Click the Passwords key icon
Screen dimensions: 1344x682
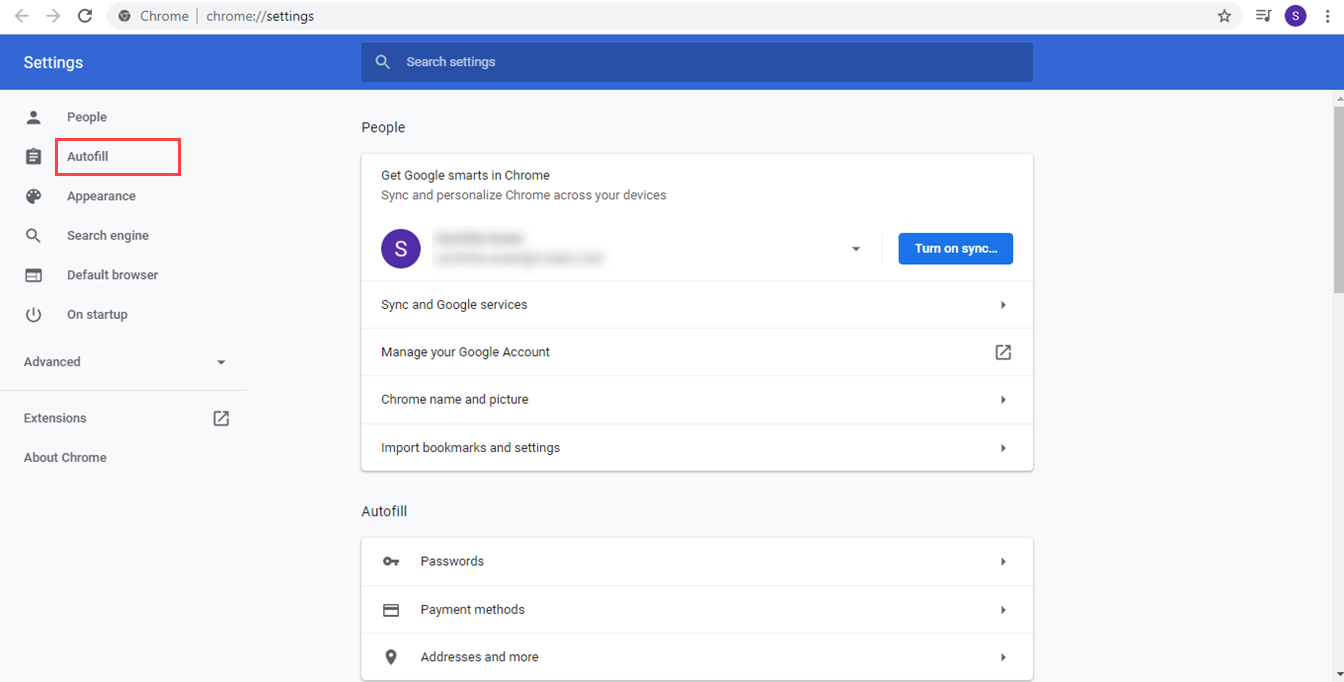coord(391,562)
